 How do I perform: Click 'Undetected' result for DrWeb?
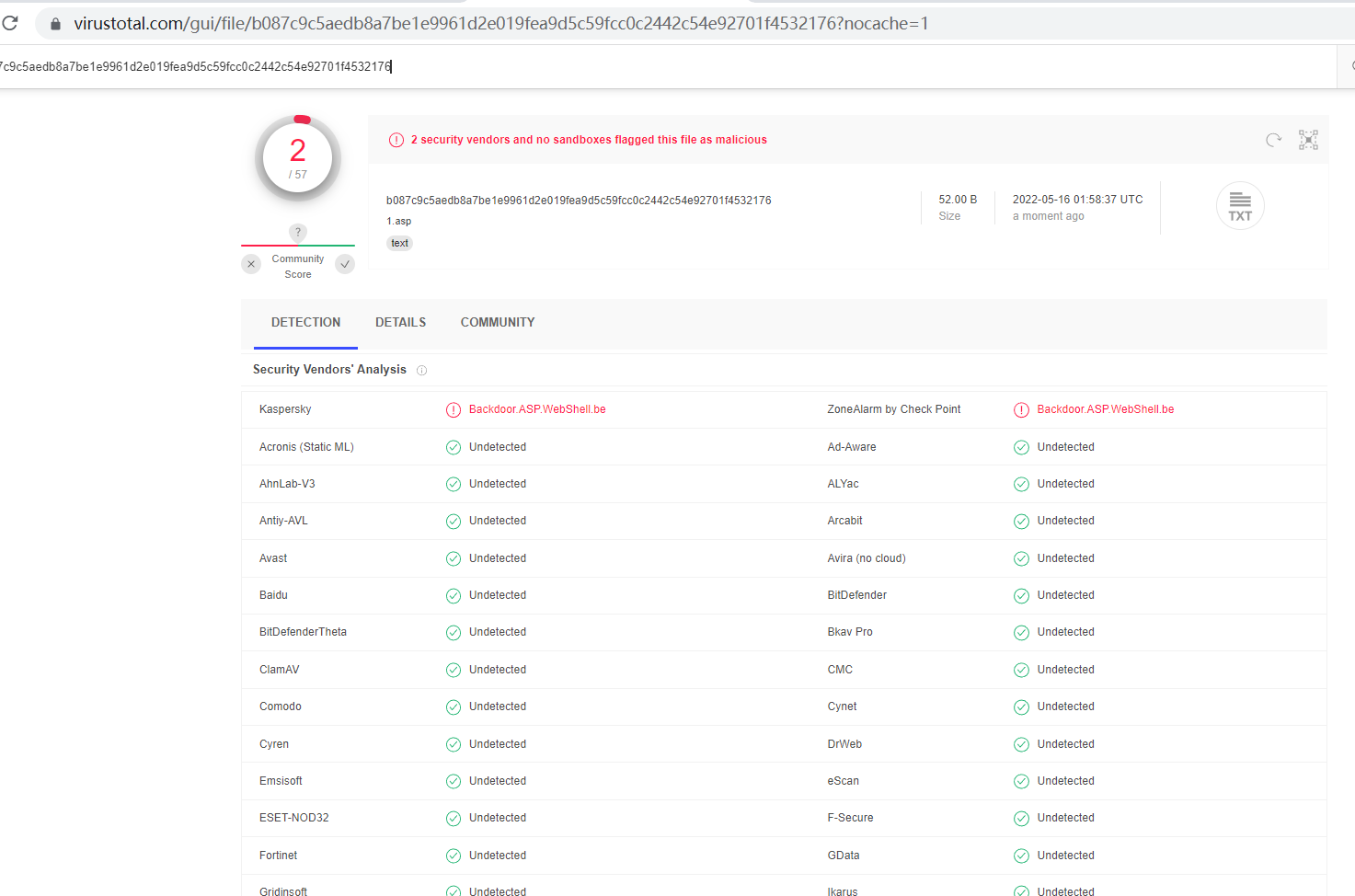click(x=1066, y=744)
